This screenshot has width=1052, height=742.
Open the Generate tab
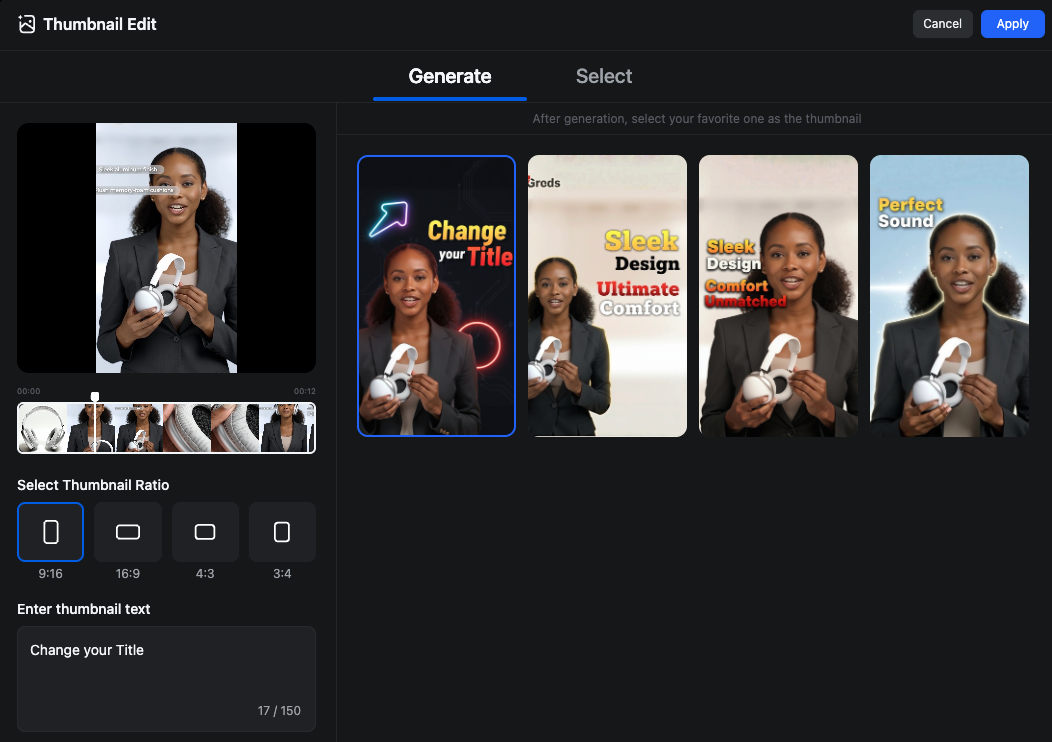449,77
